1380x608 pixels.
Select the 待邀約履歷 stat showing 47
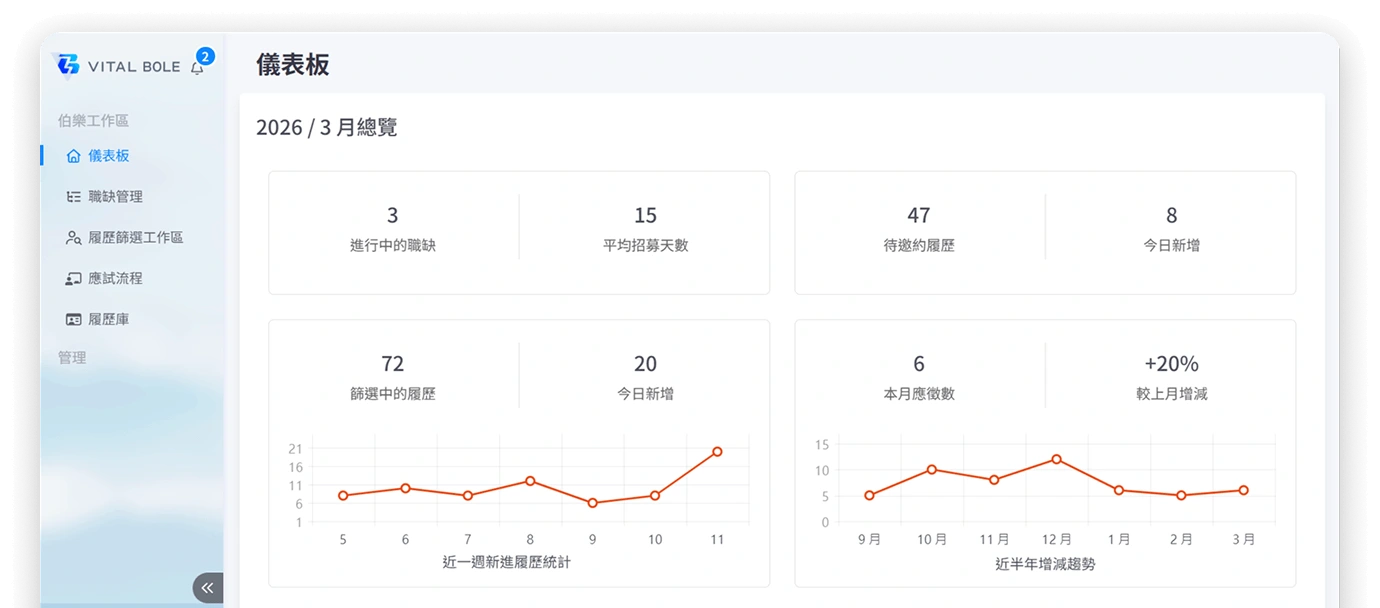tap(919, 229)
